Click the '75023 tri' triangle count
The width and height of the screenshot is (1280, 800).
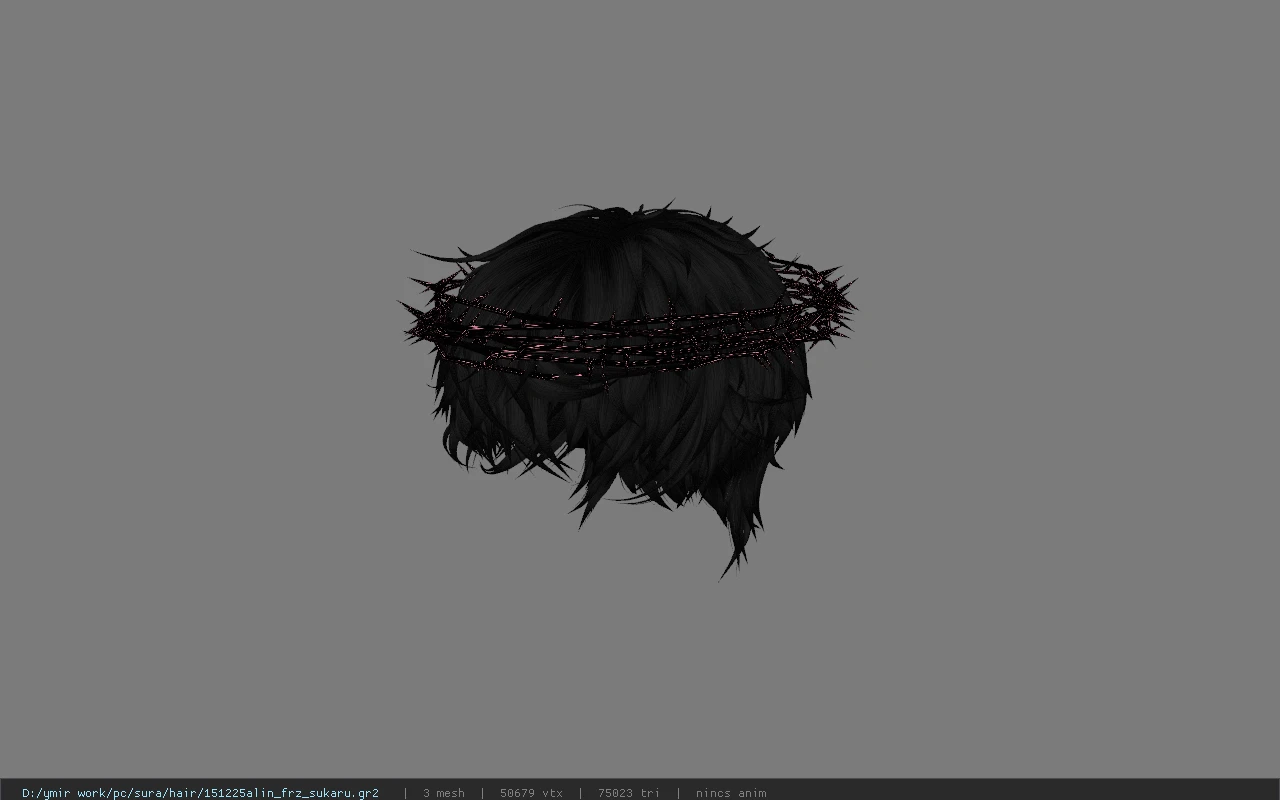[x=629, y=793]
